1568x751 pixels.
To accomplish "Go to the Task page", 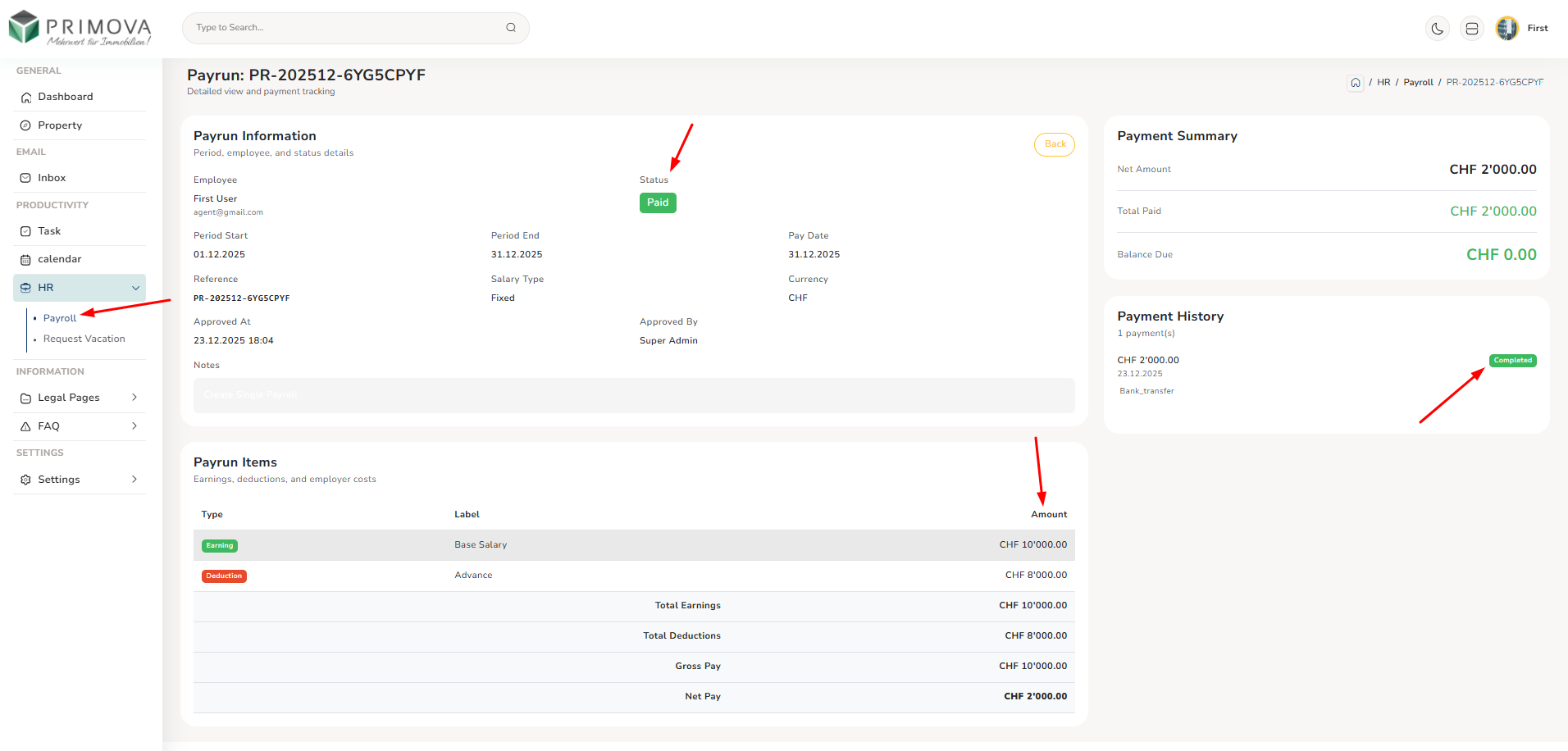I will point(49,231).
